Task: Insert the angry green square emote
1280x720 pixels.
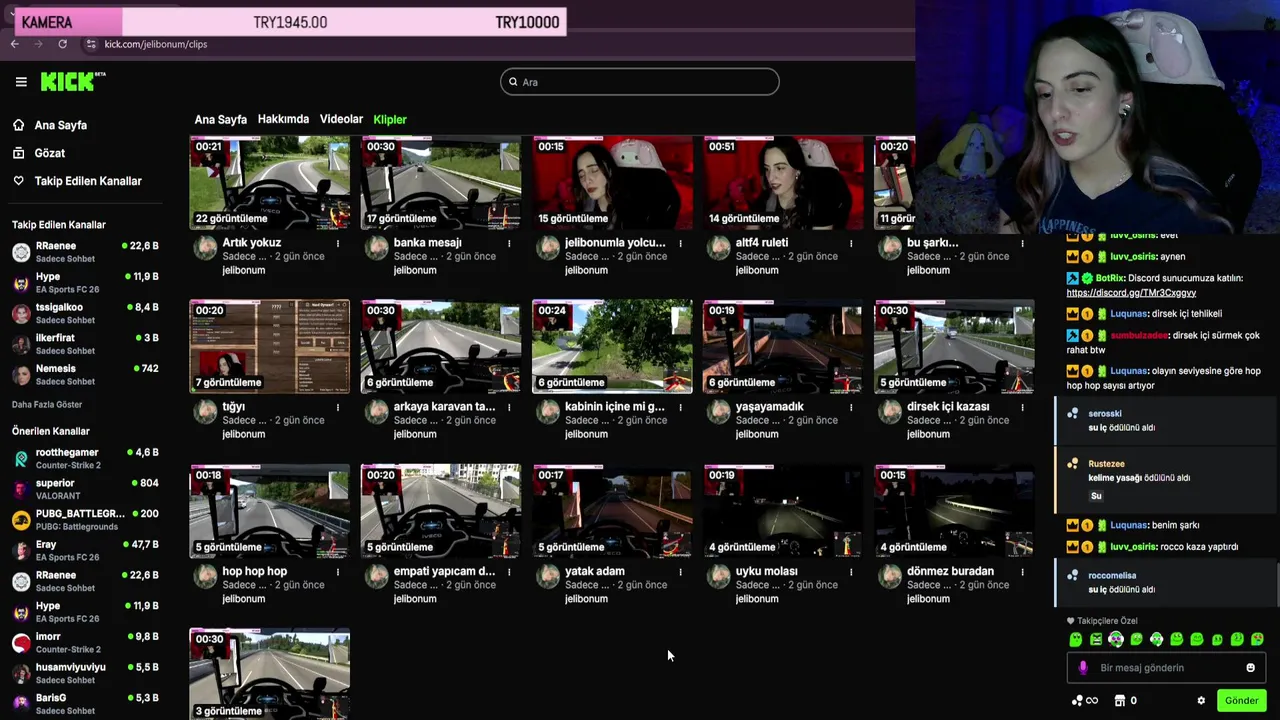Action: (1096, 639)
